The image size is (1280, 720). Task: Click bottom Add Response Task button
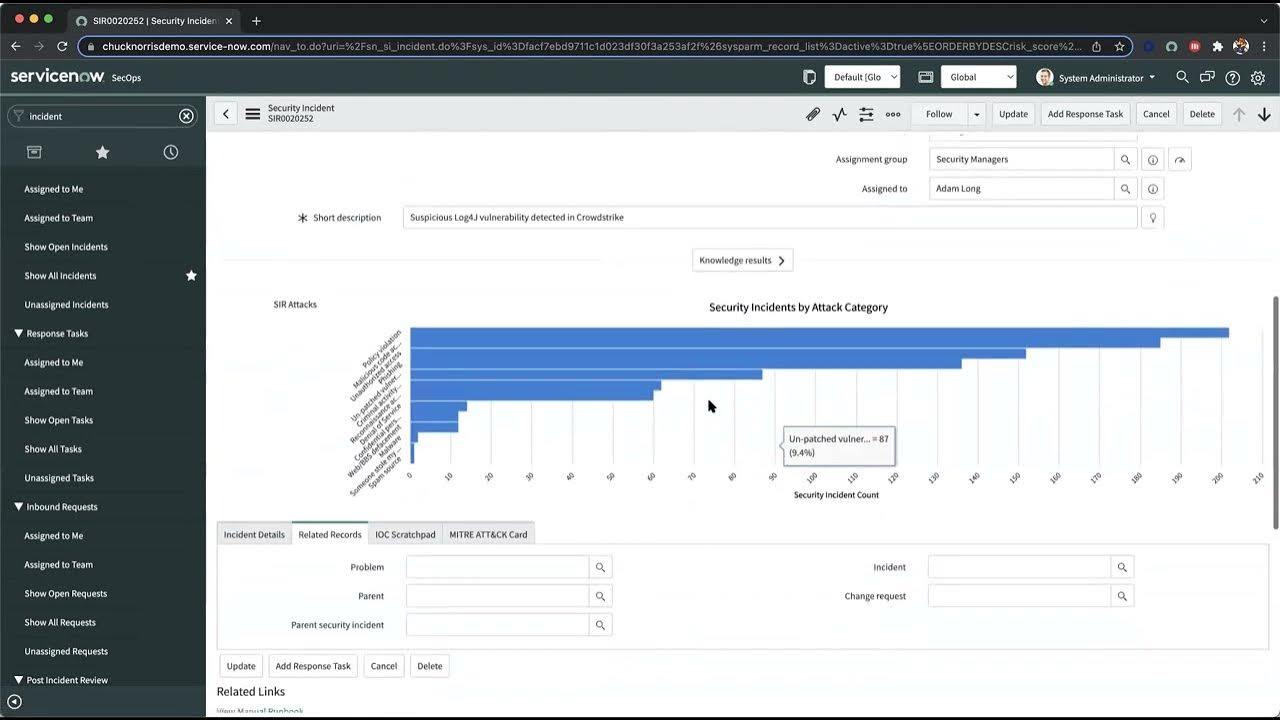point(313,666)
